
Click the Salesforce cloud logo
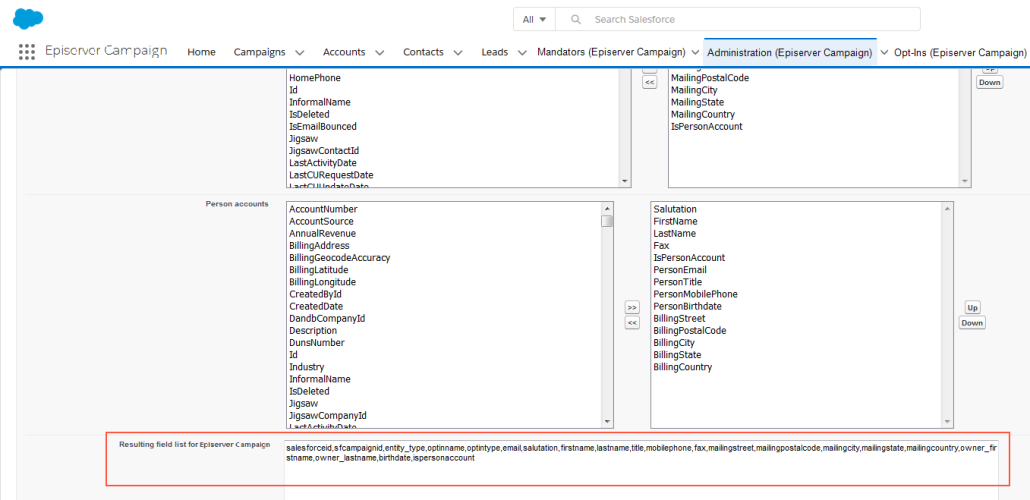click(28, 18)
